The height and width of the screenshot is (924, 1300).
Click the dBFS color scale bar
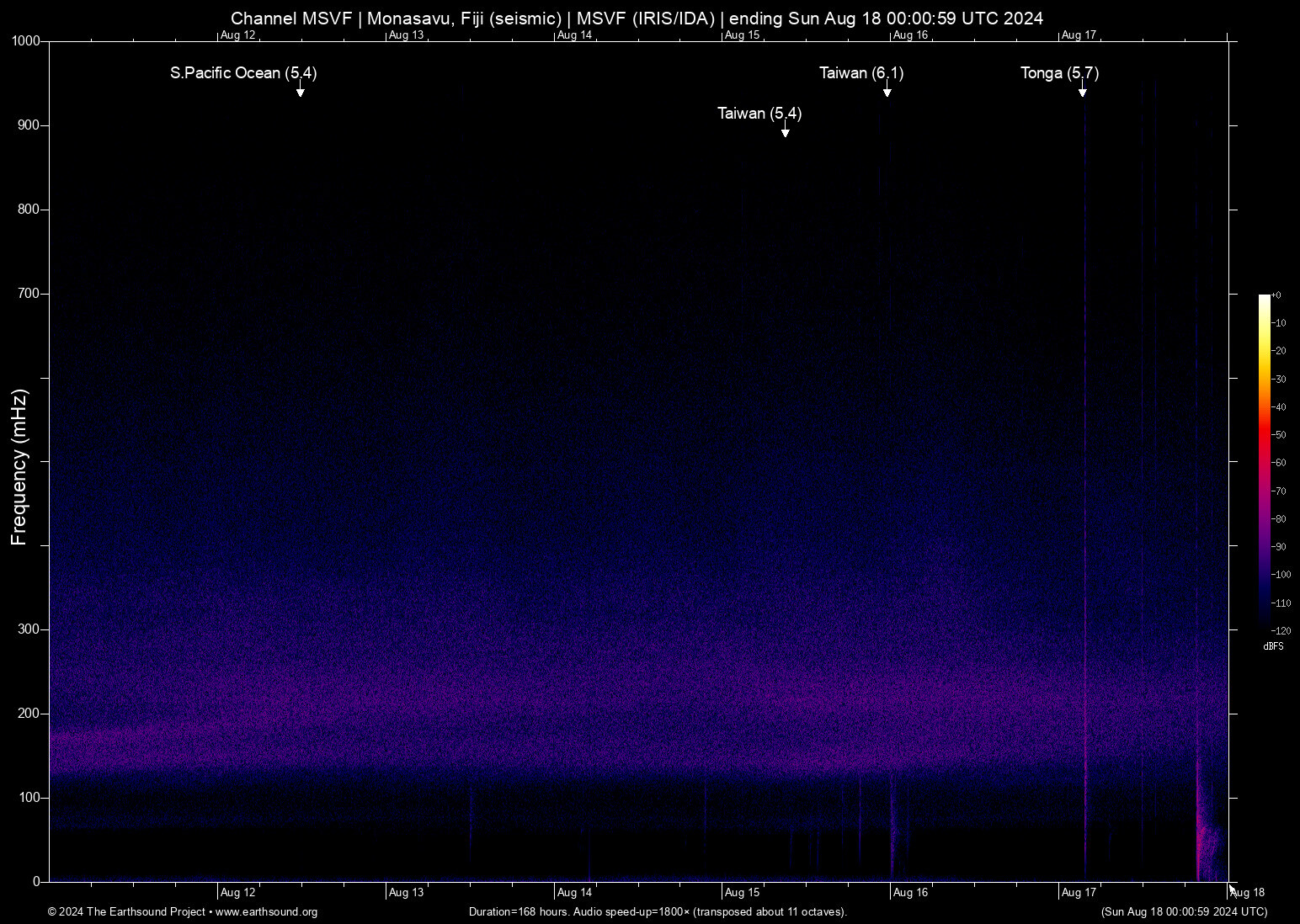tap(1264, 461)
